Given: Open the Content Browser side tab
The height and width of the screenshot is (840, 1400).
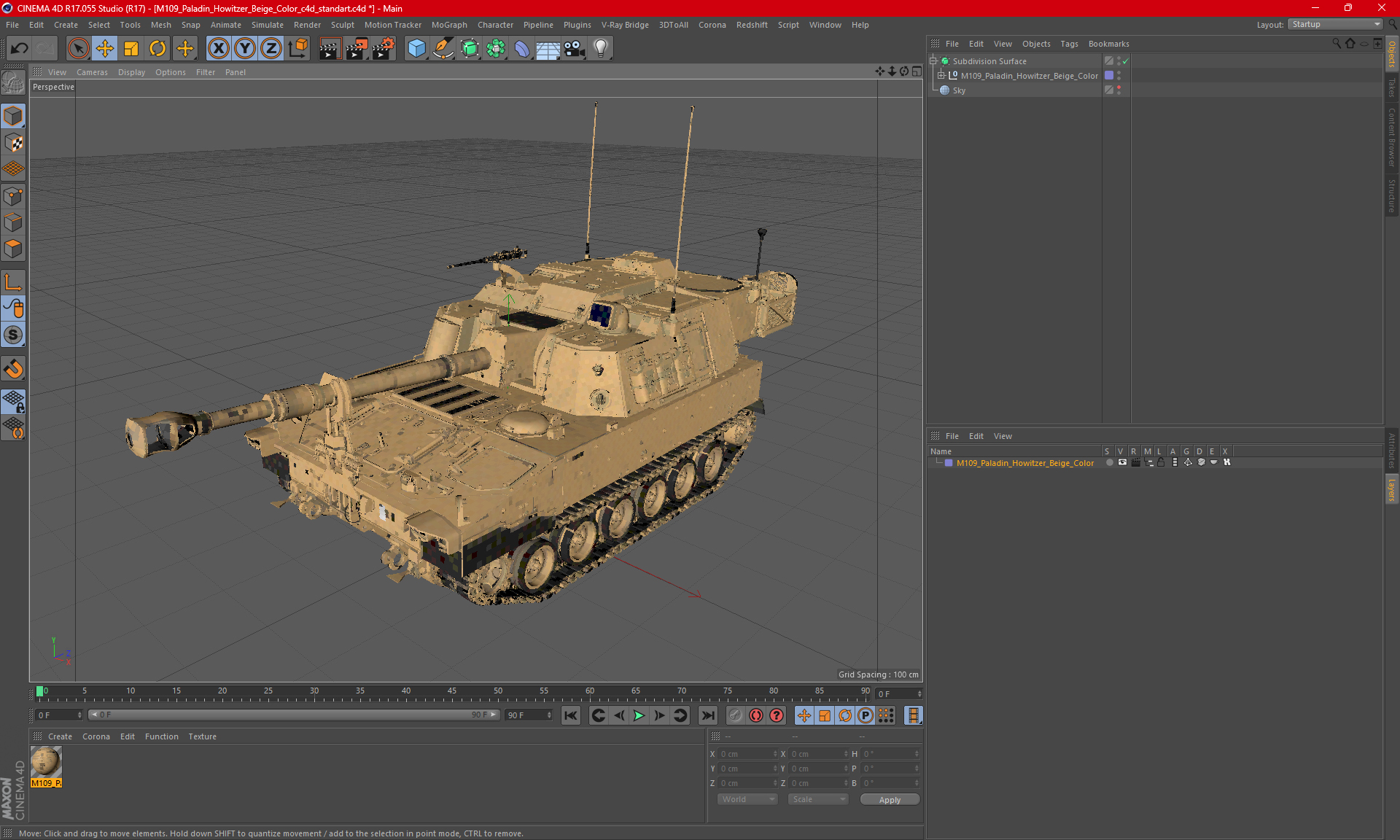Looking at the screenshot, I should (x=1392, y=137).
